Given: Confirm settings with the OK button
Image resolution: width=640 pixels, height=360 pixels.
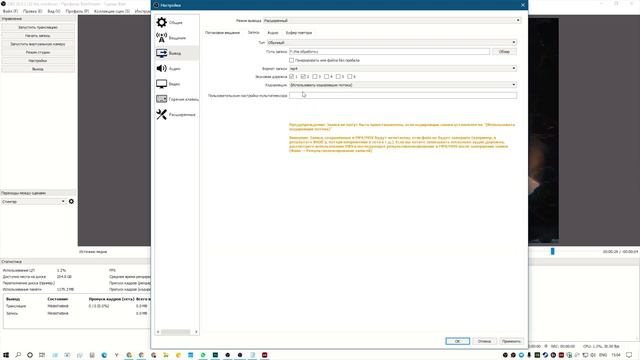Looking at the screenshot, I should tap(458, 341).
